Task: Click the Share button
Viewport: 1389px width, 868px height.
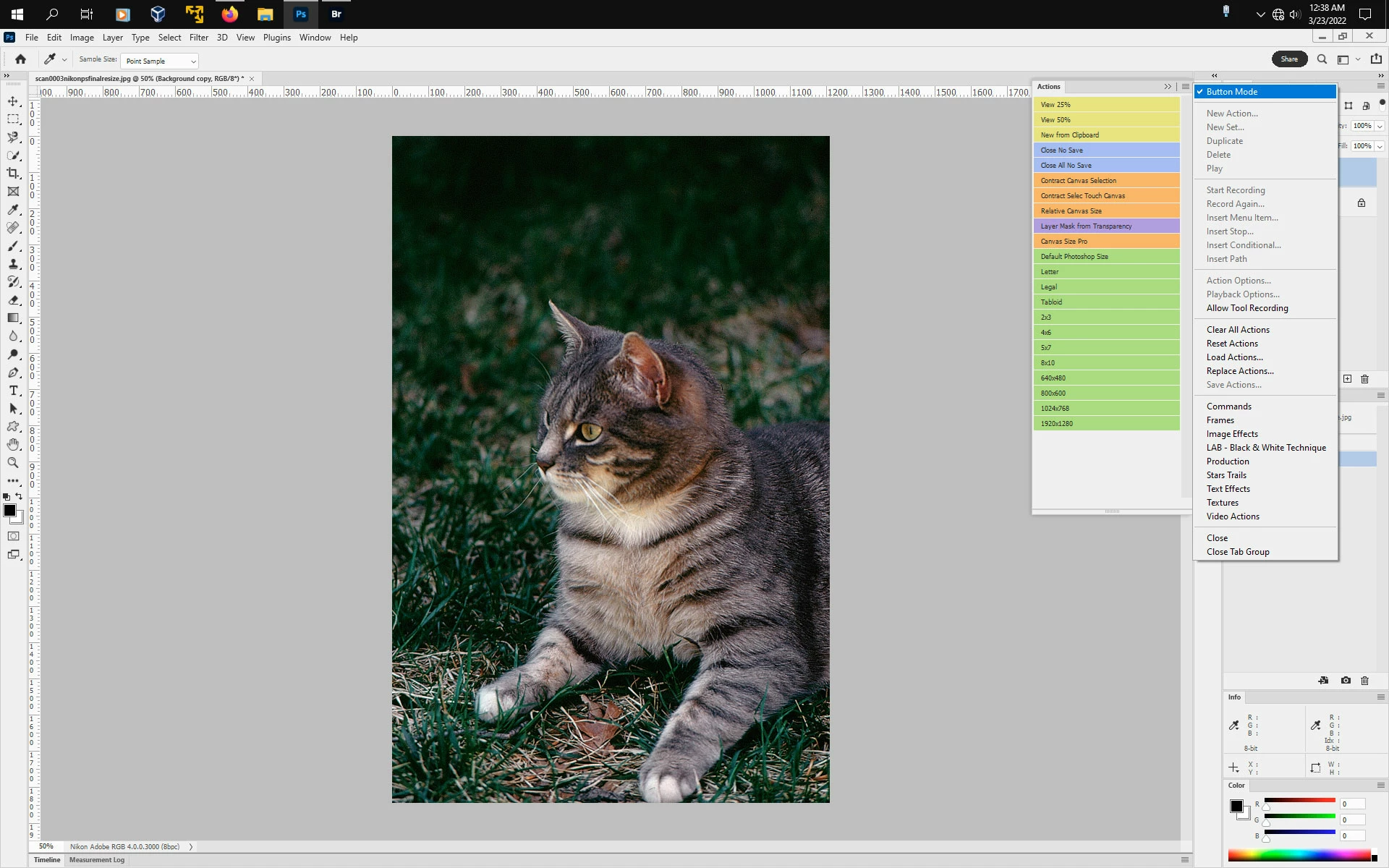Action: pyautogui.click(x=1288, y=59)
